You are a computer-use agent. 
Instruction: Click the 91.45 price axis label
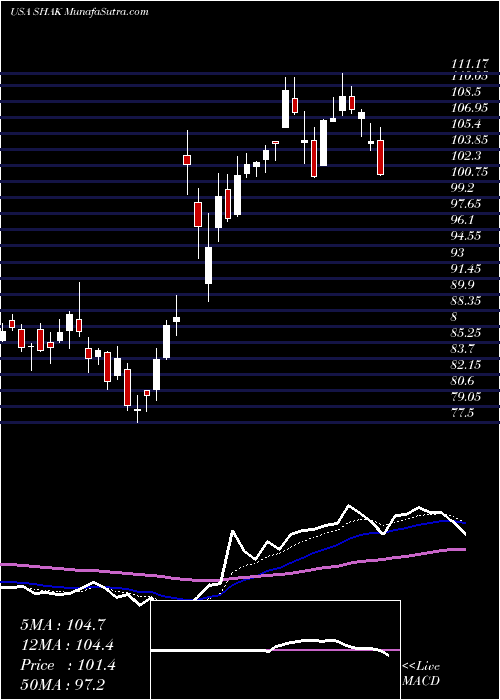tap(466, 268)
